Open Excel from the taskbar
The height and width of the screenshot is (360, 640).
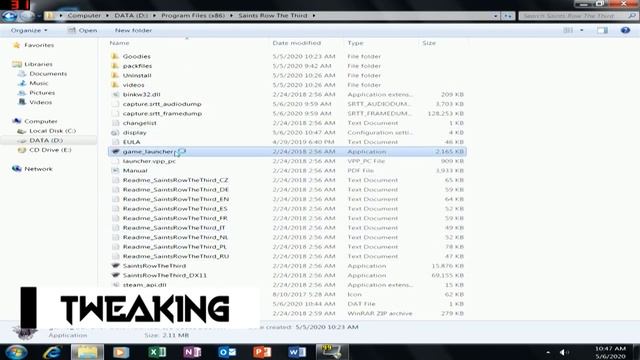point(157,352)
